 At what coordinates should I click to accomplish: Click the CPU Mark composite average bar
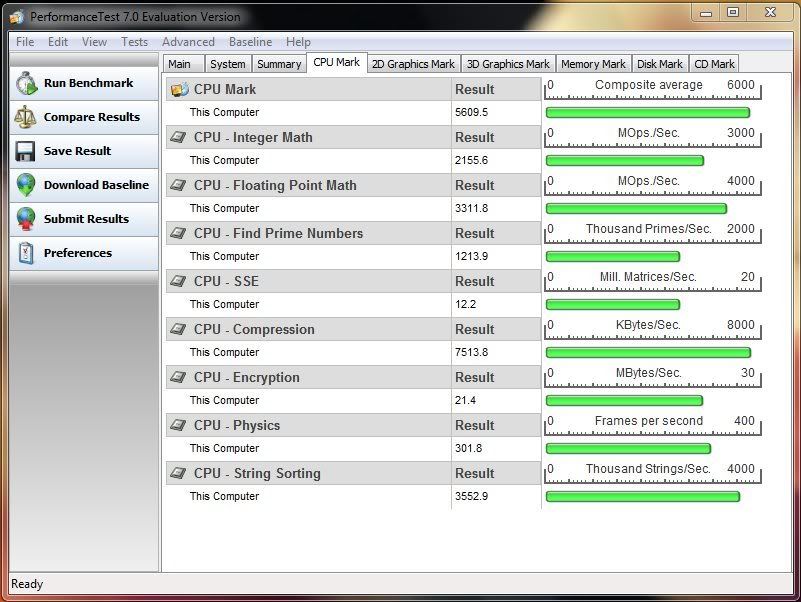click(647, 113)
